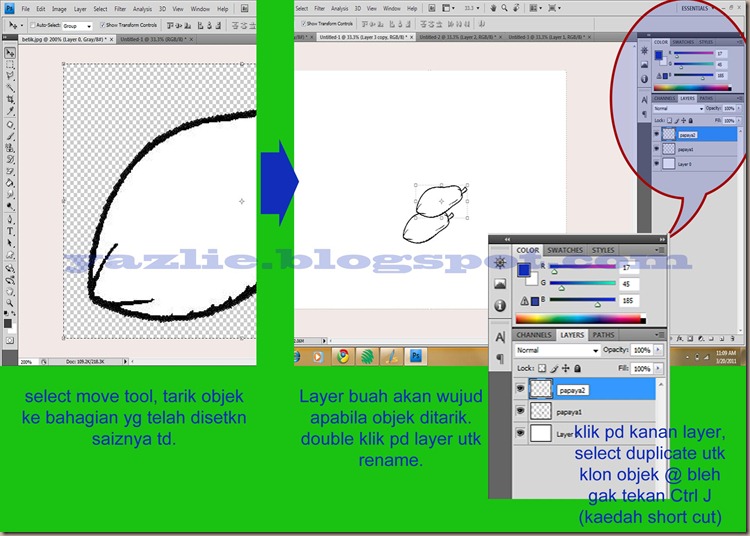
Task: Open Arrange Documents dropdown
Action: [x=535, y=8]
